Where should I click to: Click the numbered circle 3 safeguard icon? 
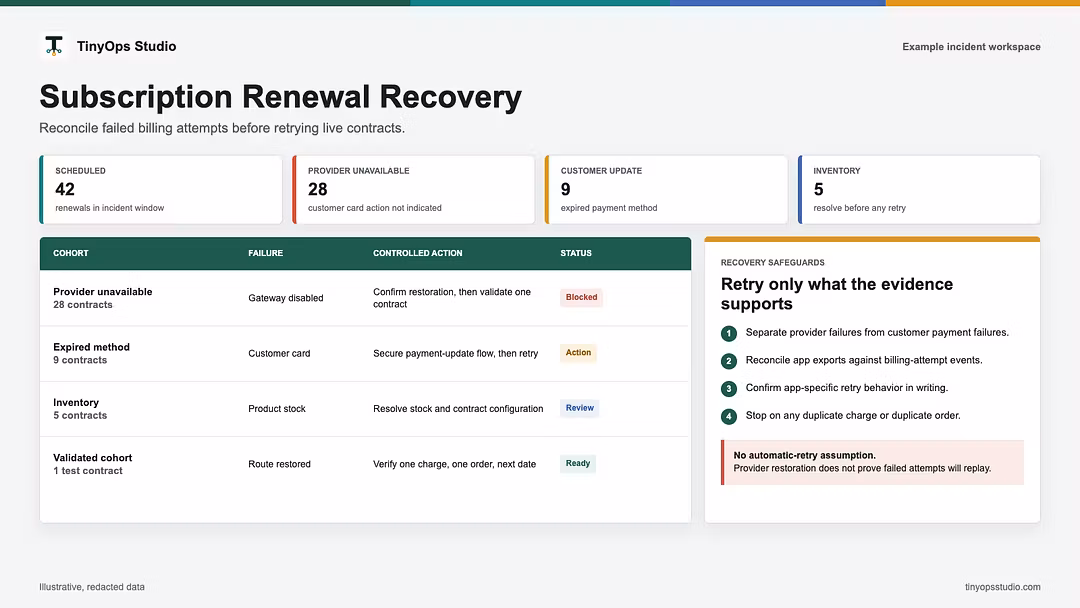[729, 388]
